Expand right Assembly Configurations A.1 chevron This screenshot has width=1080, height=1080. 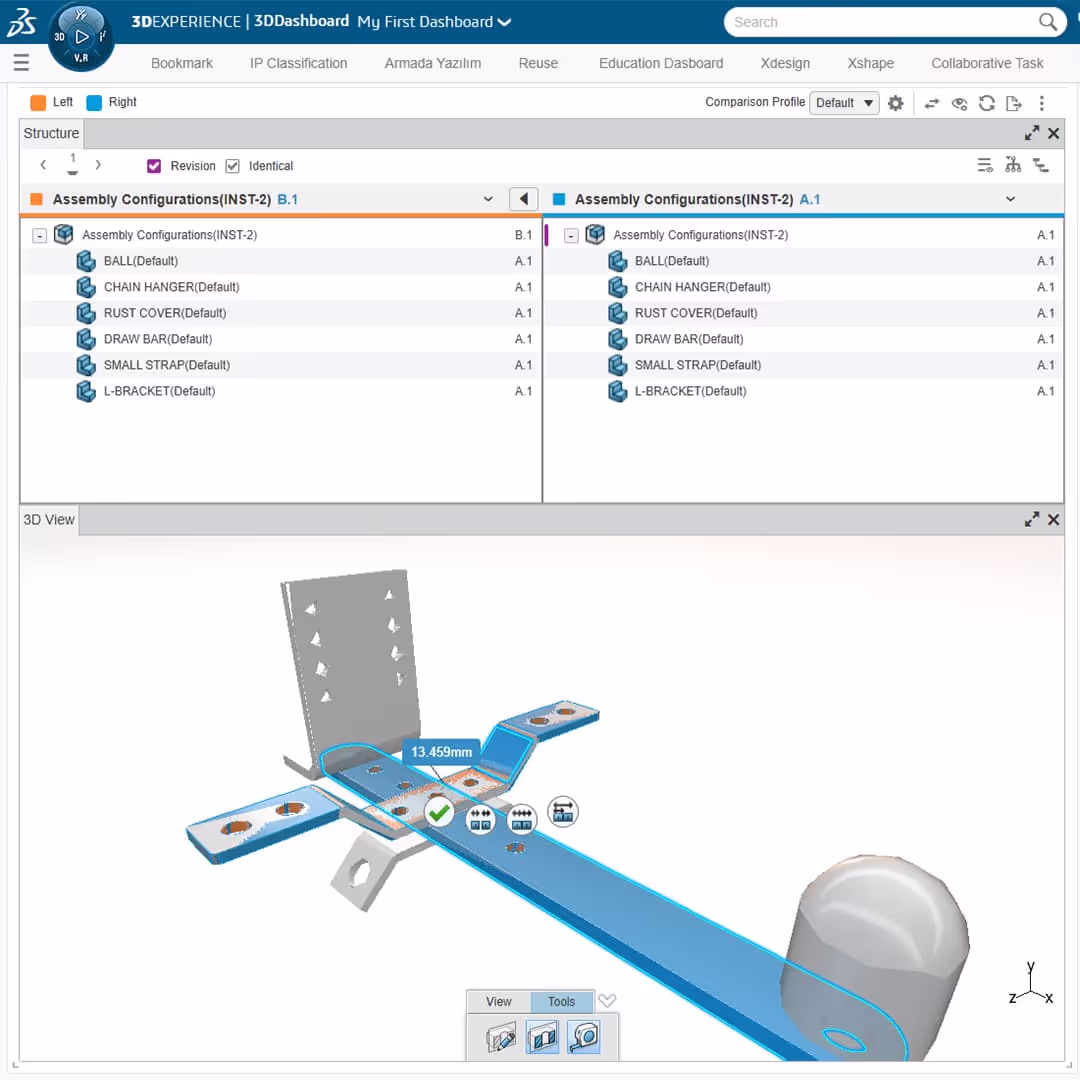pyautogui.click(x=1010, y=199)
